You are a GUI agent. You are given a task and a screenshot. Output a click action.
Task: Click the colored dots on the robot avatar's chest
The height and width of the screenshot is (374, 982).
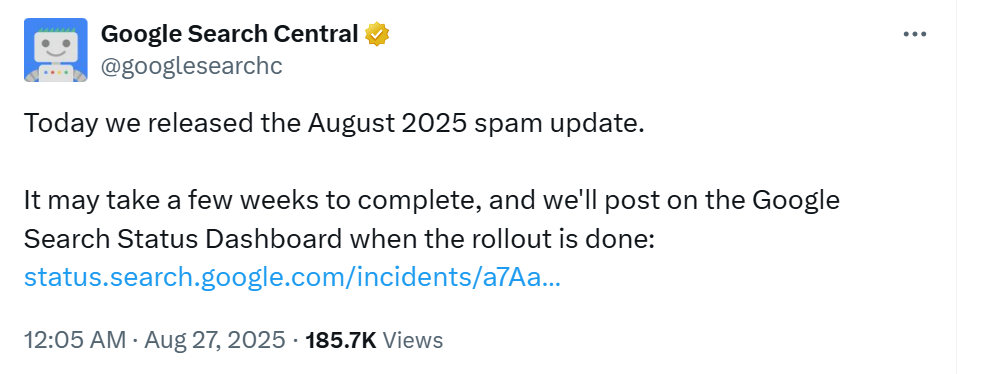coord(56,73)
